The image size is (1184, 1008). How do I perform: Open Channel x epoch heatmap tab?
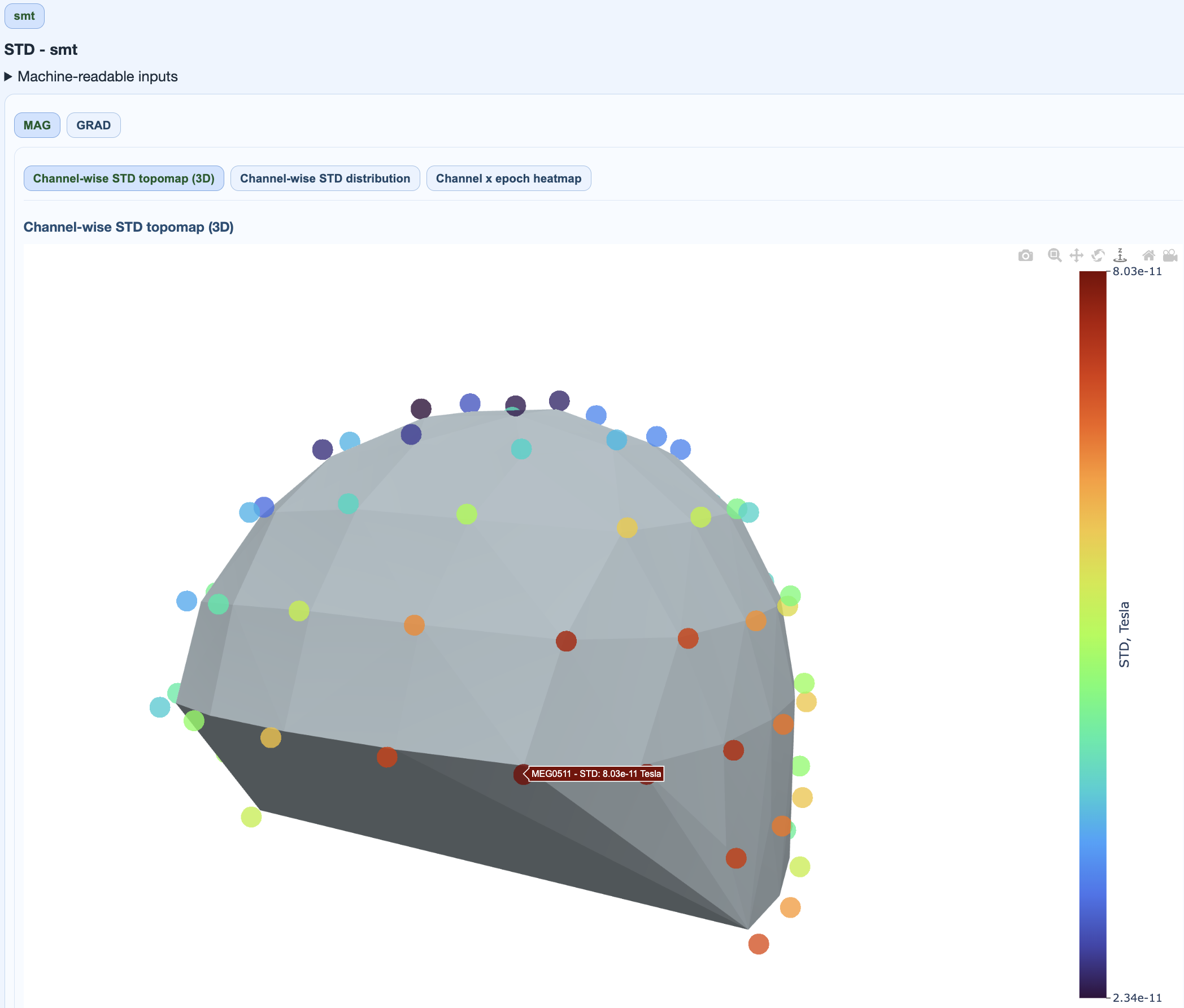[508, 179]
